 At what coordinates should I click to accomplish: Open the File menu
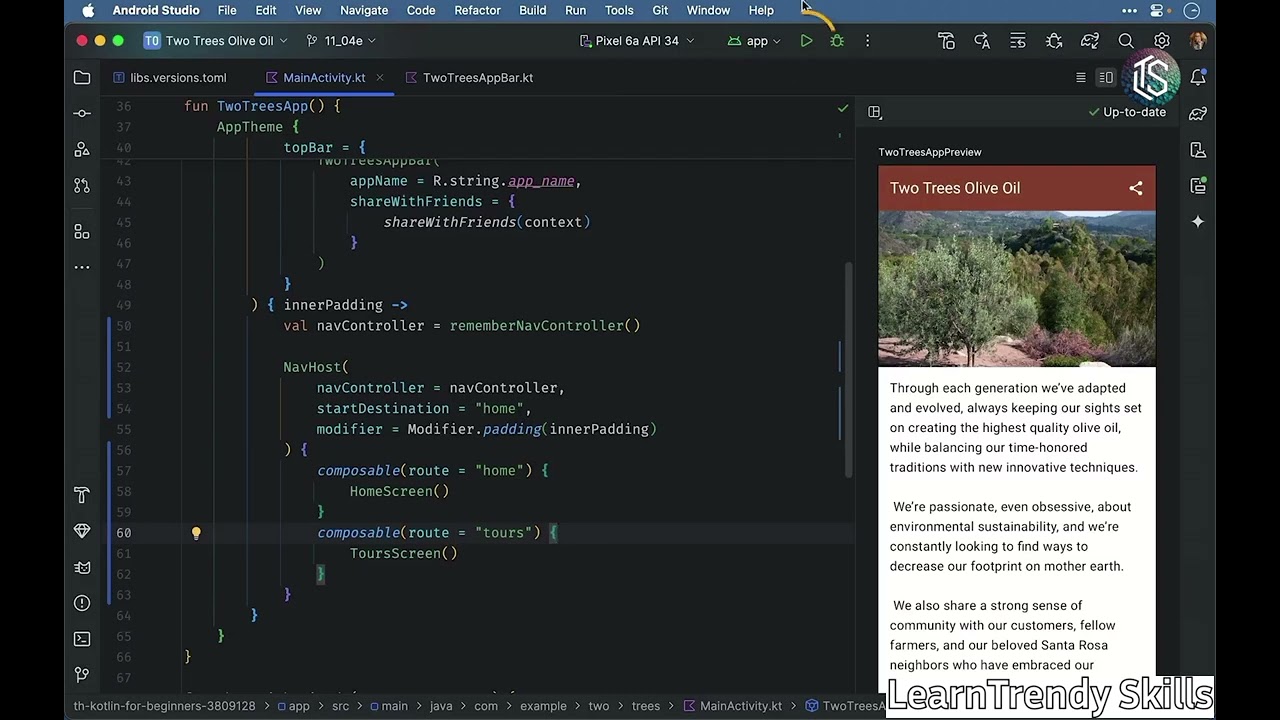[227, 10]
